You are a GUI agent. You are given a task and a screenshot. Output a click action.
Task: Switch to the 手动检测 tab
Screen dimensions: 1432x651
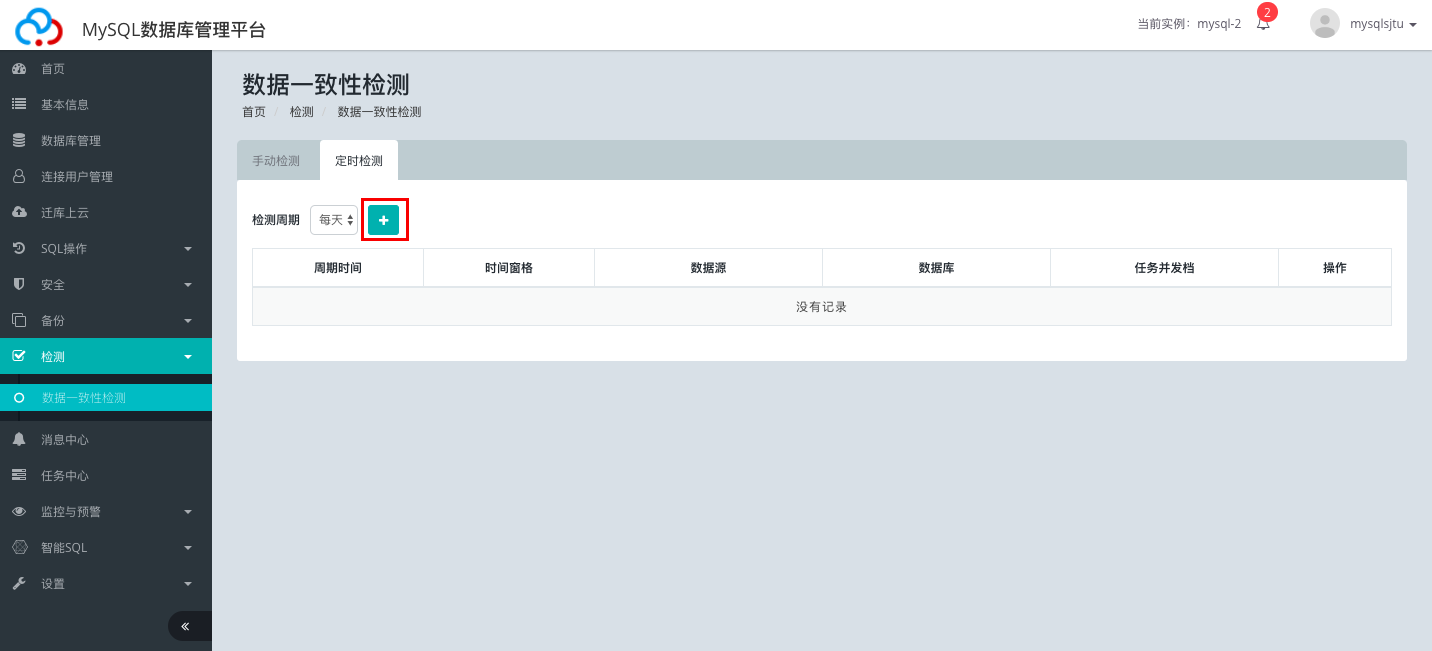point(276,161)
